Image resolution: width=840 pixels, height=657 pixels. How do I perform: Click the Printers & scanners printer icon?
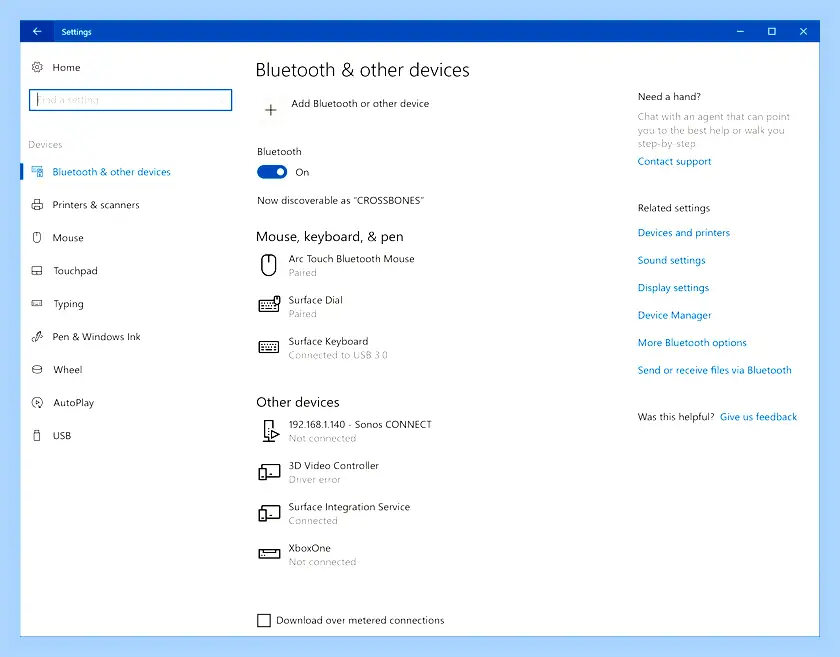37,205
